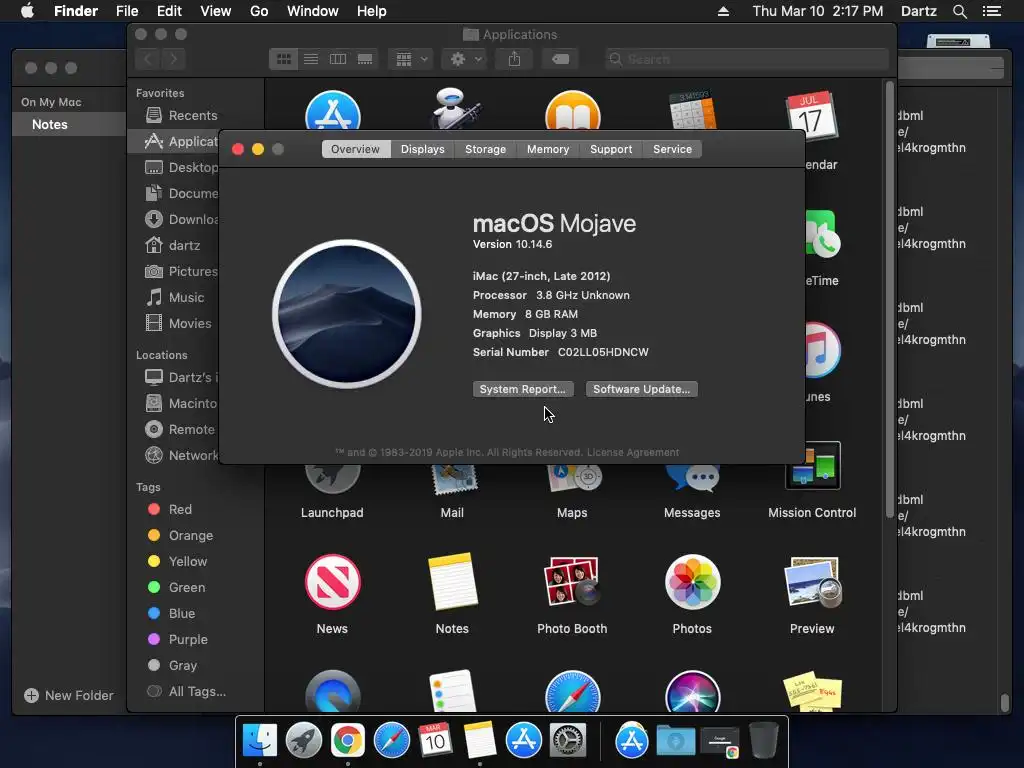The width and height of the screenshot is (1024, 768).
Task: Click the Finder search field
Action: point(746,59)
